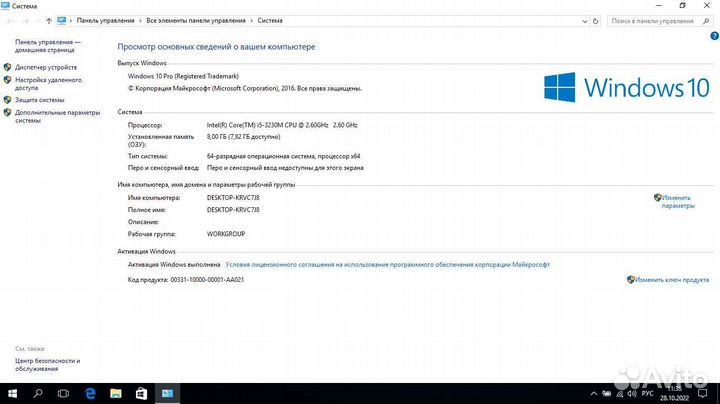Click computer name value next to Имя компьютера

(233, 197)
